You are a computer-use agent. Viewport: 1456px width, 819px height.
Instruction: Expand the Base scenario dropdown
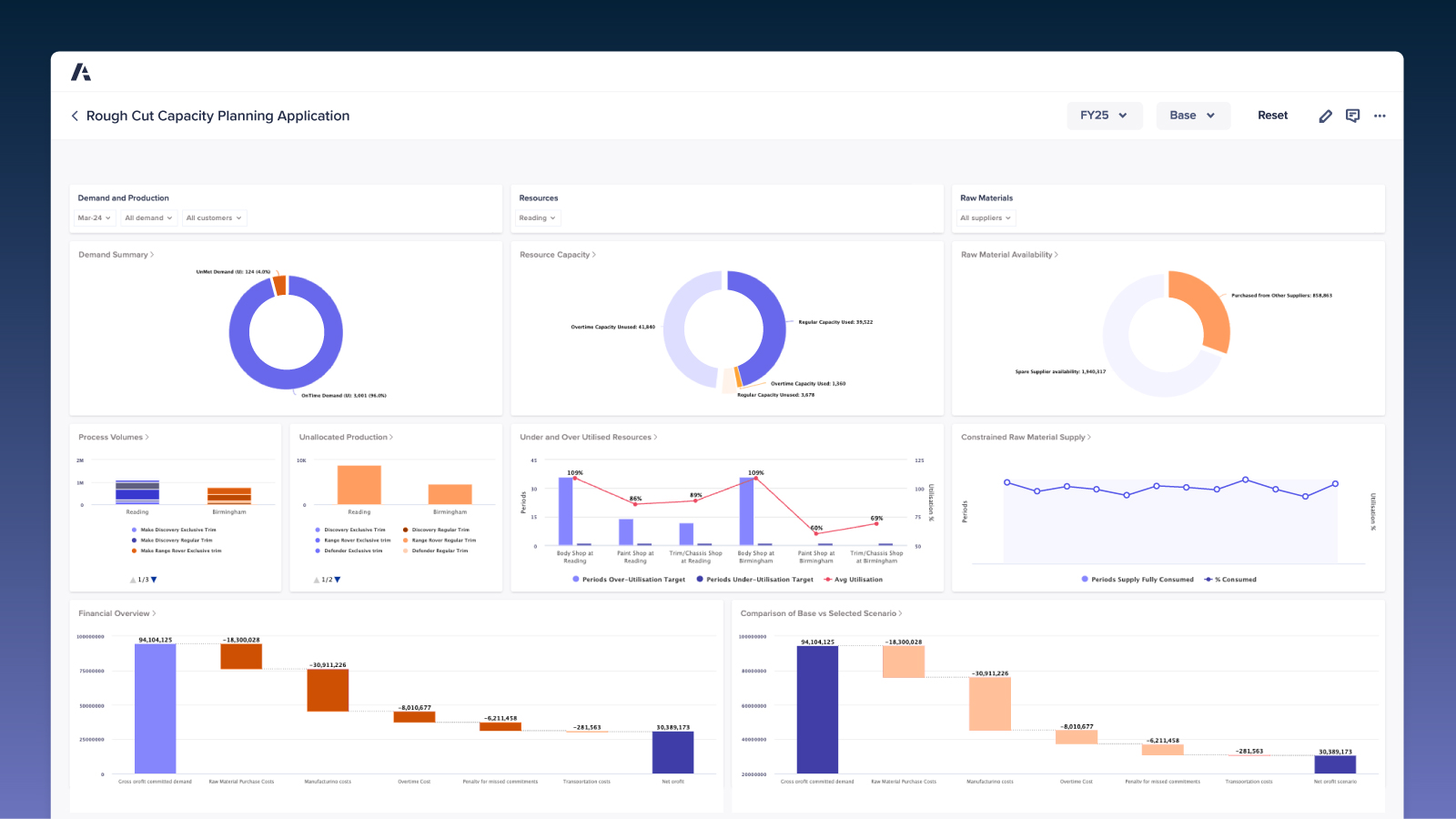point(1192,116)
